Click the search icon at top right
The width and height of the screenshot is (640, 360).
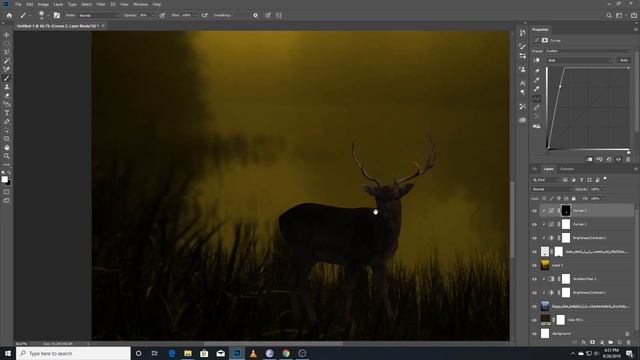click(x=609, y=15)
